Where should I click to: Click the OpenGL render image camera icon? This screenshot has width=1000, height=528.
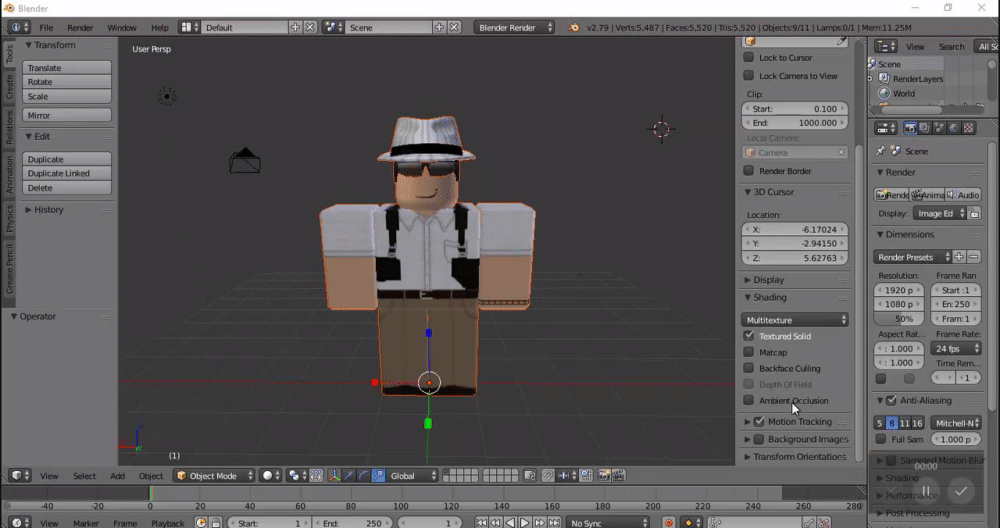coord(604,476)
